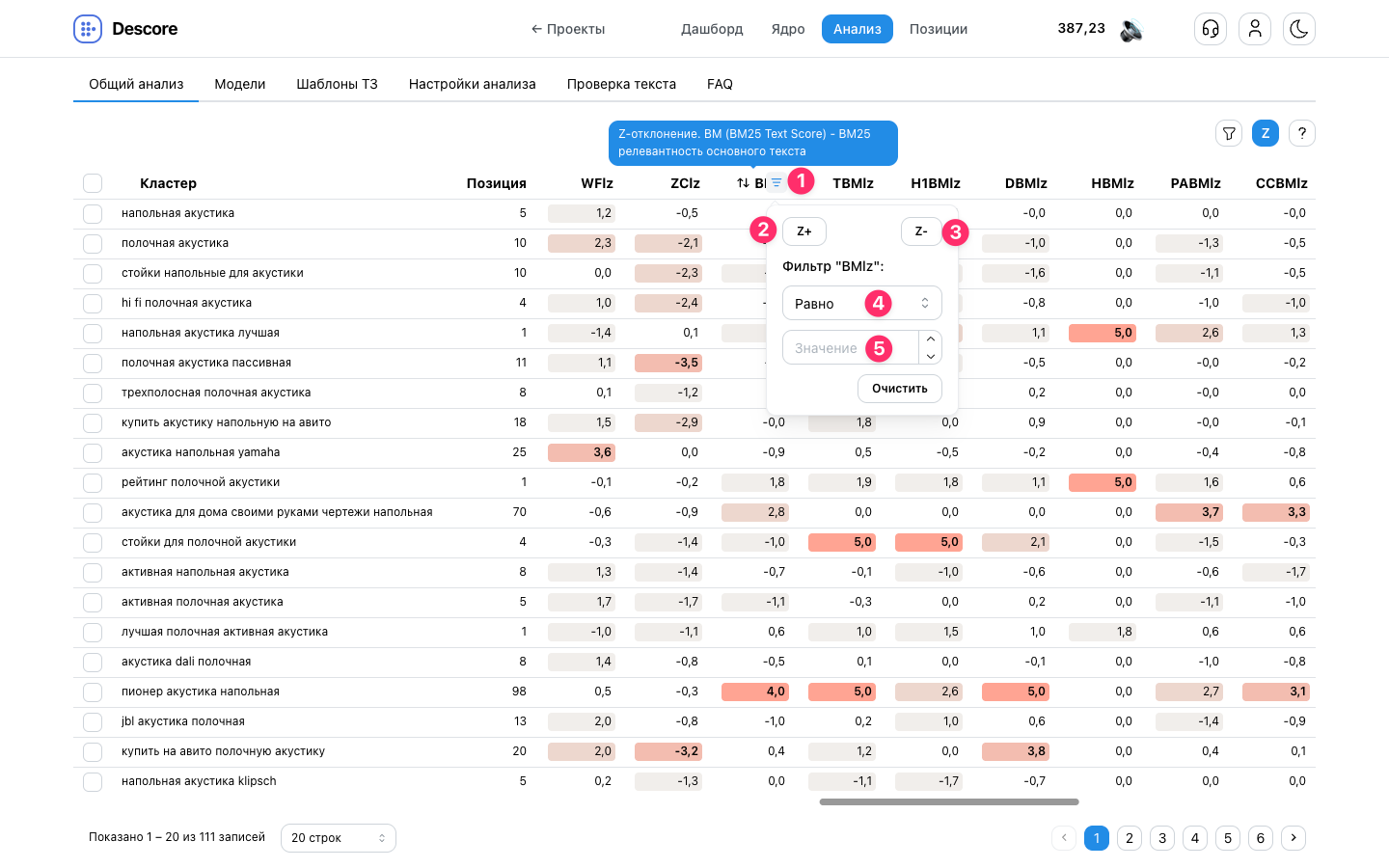The image size is (1389, 868).
Task: Check the select-all header checkbox
Action: [x=93, y=183]
